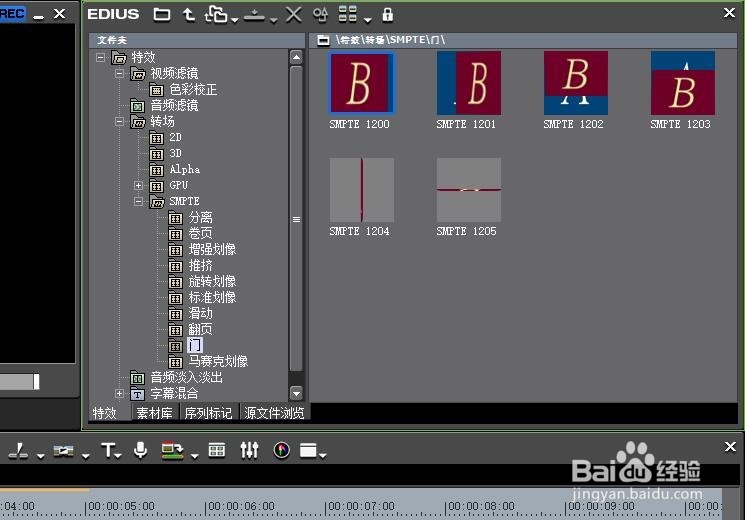
Task: Delete the selected effect with the X icon
Action: (294, 14)
